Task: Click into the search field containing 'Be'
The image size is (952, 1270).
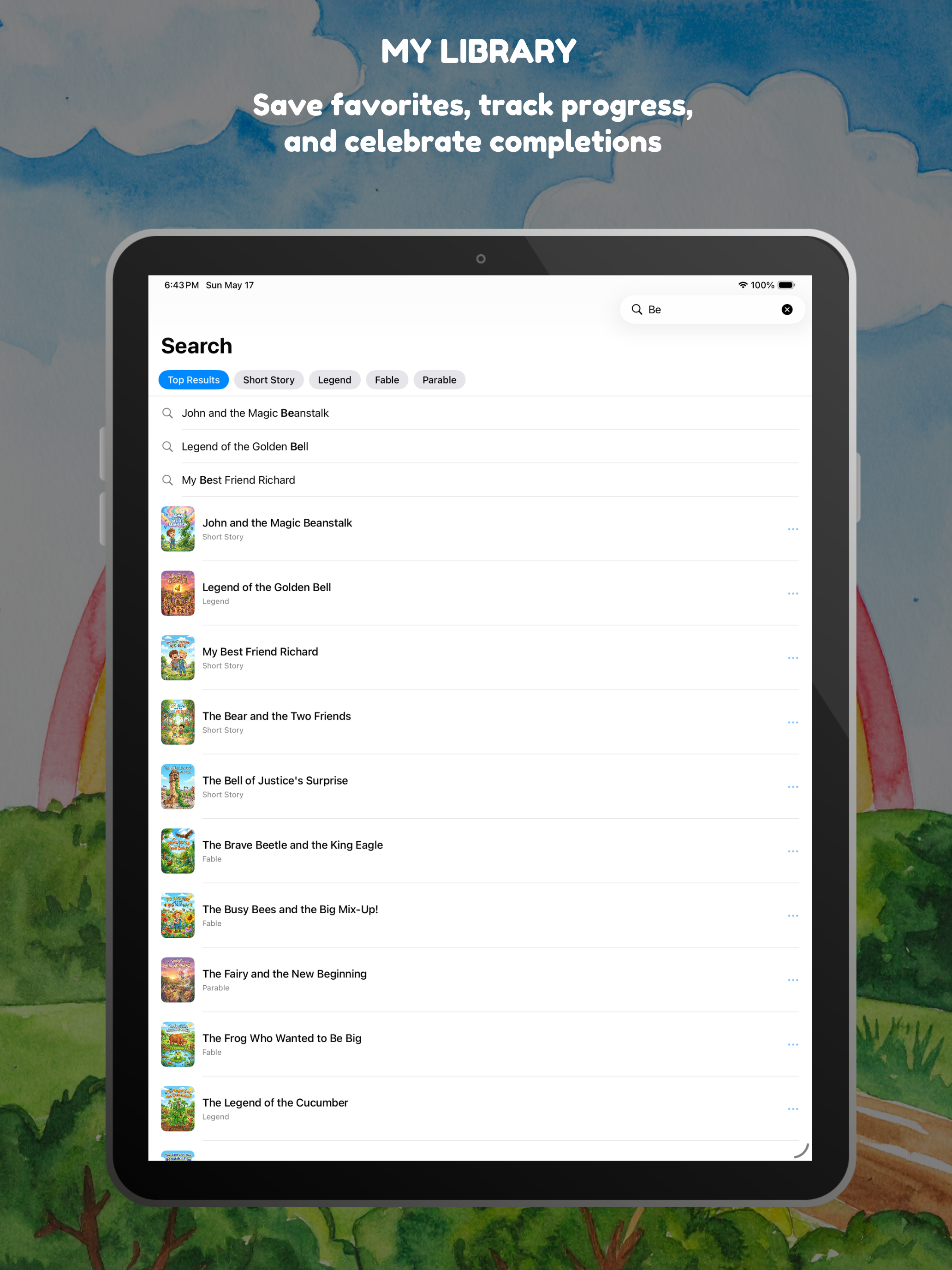Action: (x=712, y=310)
